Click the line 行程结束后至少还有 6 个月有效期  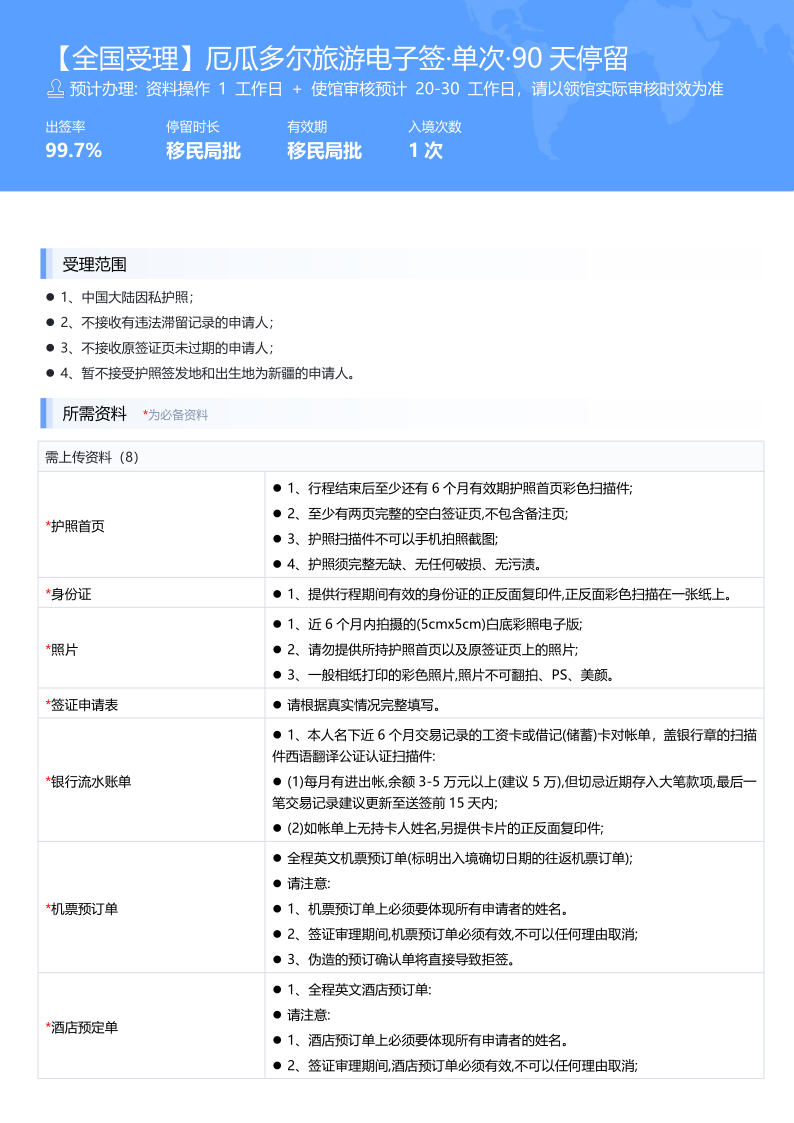point(460,488)
